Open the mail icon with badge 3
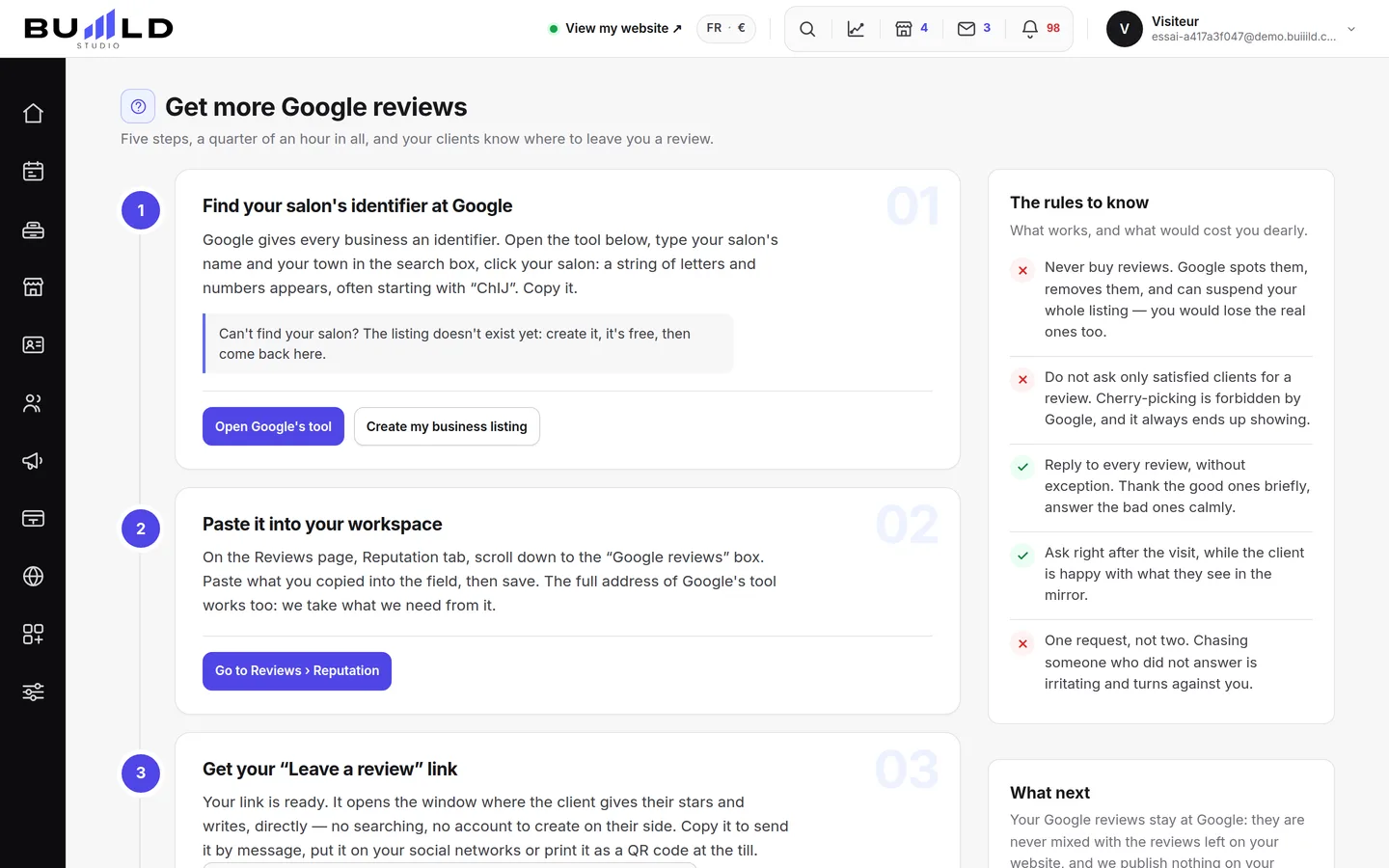The image size is (1389, 868). [x=974, y=29]
